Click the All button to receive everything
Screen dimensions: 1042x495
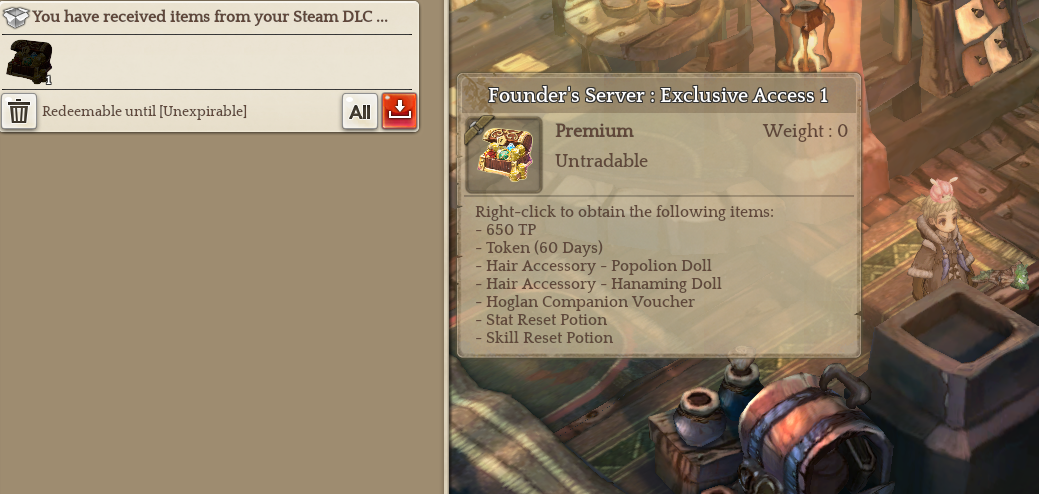pos(360,111)
